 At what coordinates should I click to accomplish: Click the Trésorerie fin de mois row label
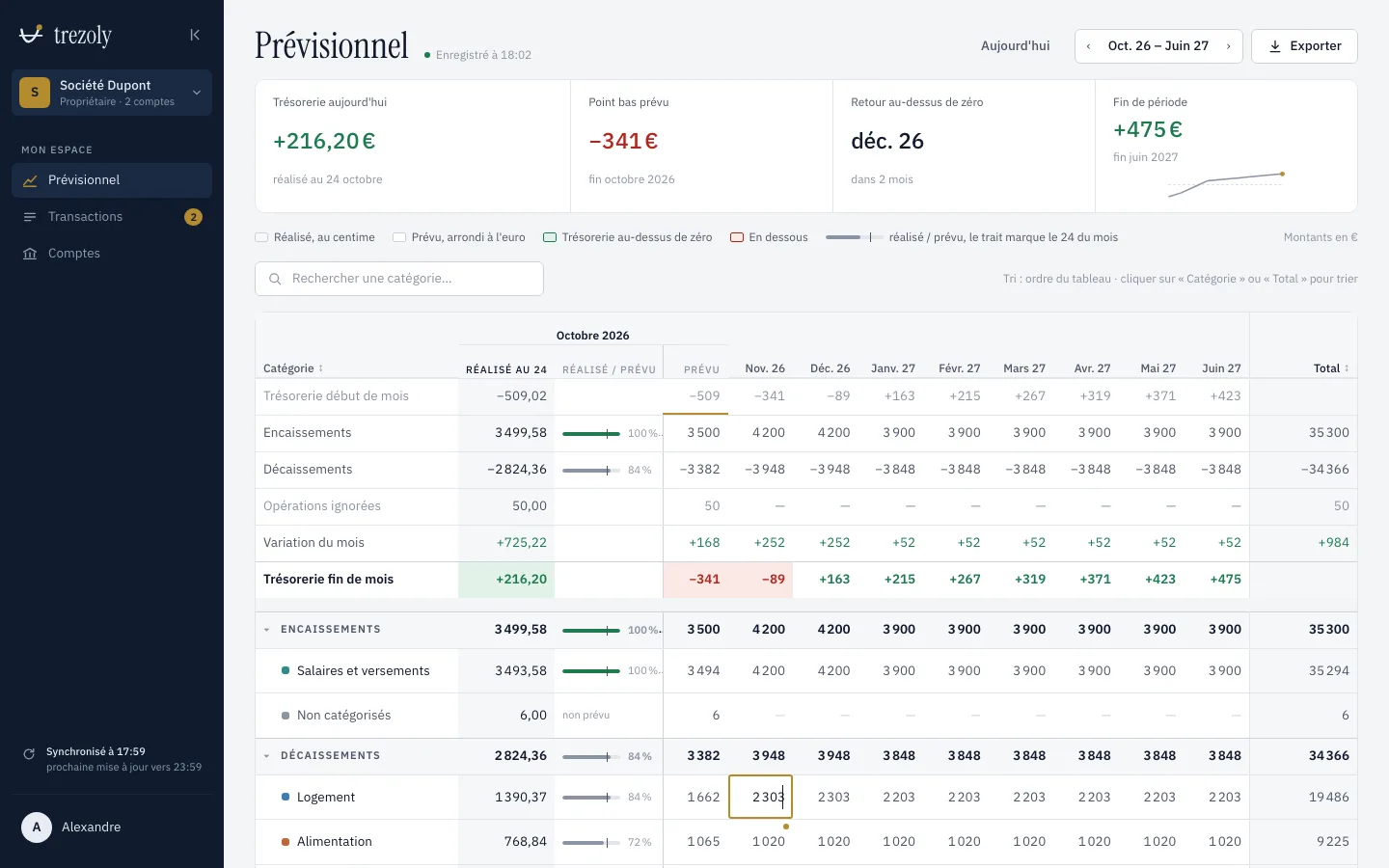point(328,580)
